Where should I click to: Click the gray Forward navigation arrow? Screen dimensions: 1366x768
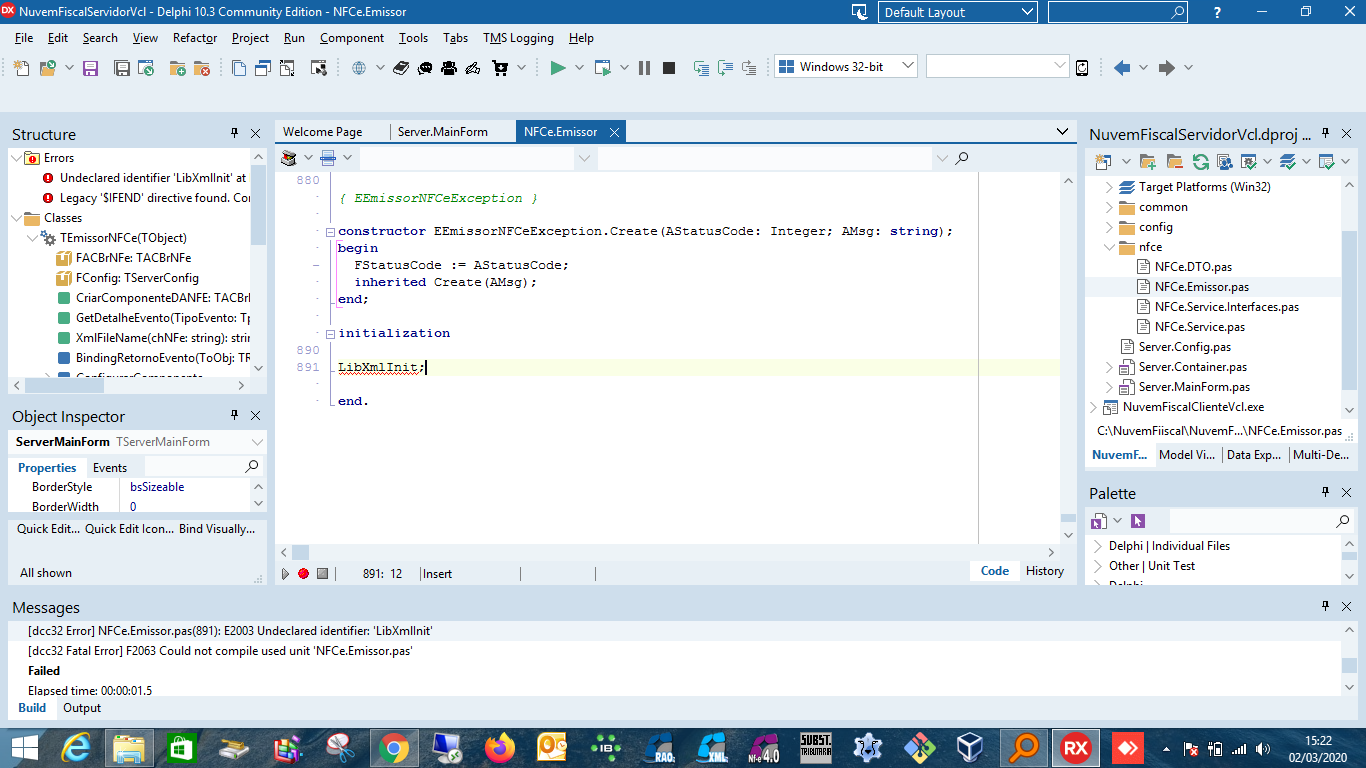pyautogui.click(x=1166, y=68)
